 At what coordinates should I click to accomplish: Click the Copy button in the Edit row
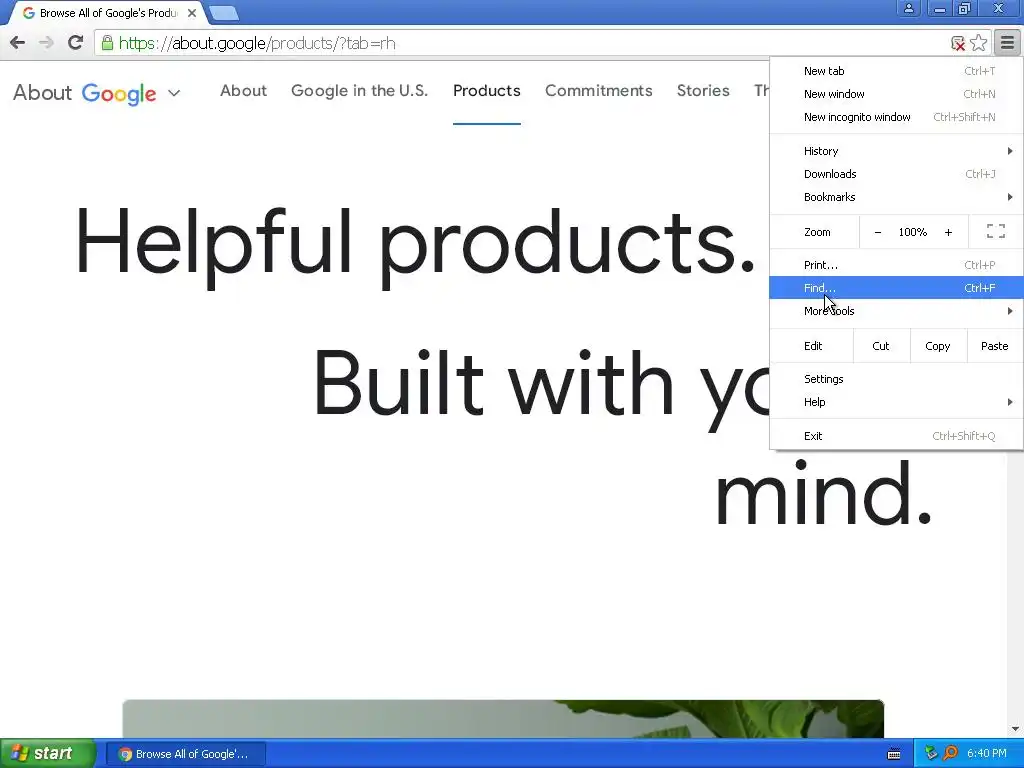pos(938,346)
